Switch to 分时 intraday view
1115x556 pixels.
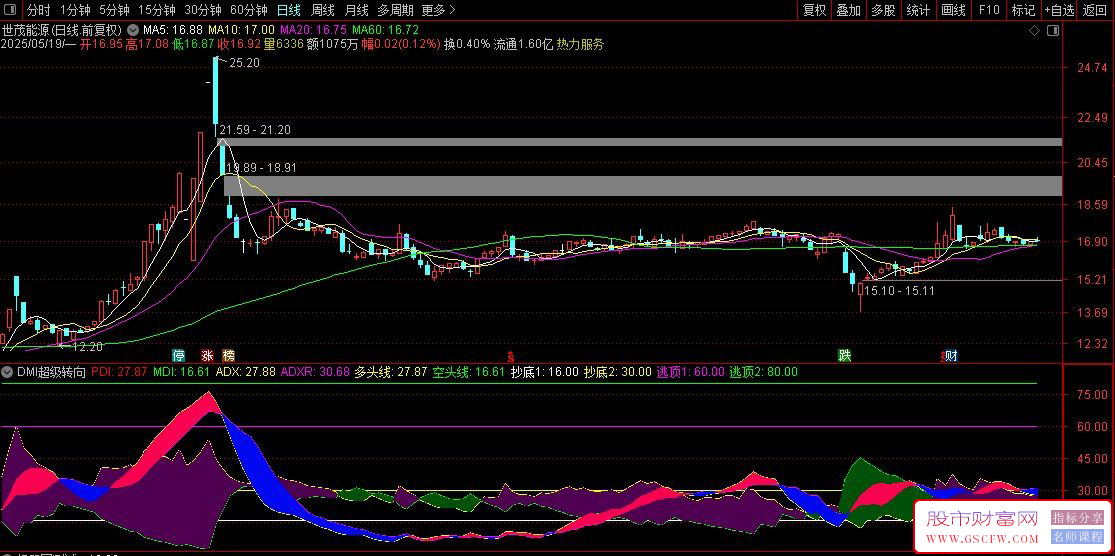pyautogui.click(x=39, y=10)
